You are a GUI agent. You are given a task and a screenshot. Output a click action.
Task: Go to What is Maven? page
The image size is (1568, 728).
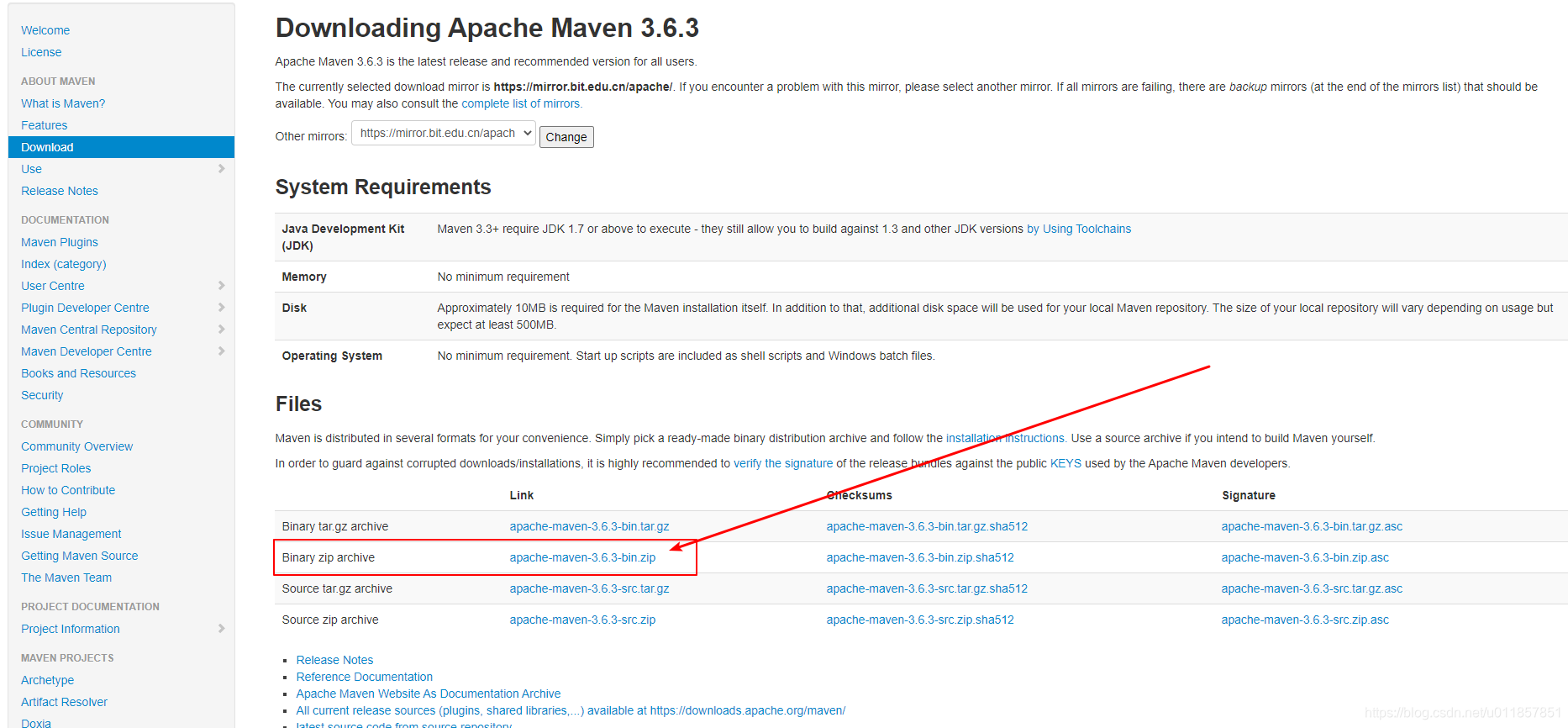pos(63,103)
